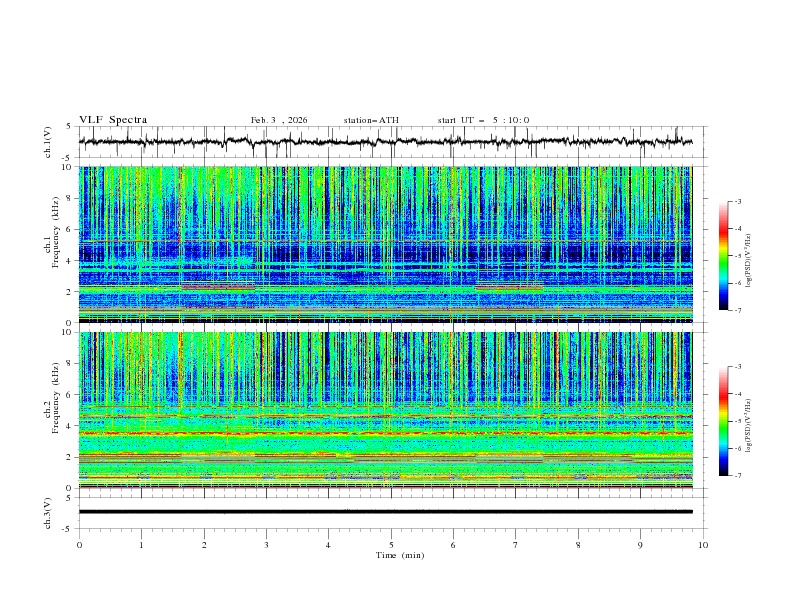Screen dimensions: 792x612
Task: Select the "Time (min)" axis title
Action: point(400,555)
